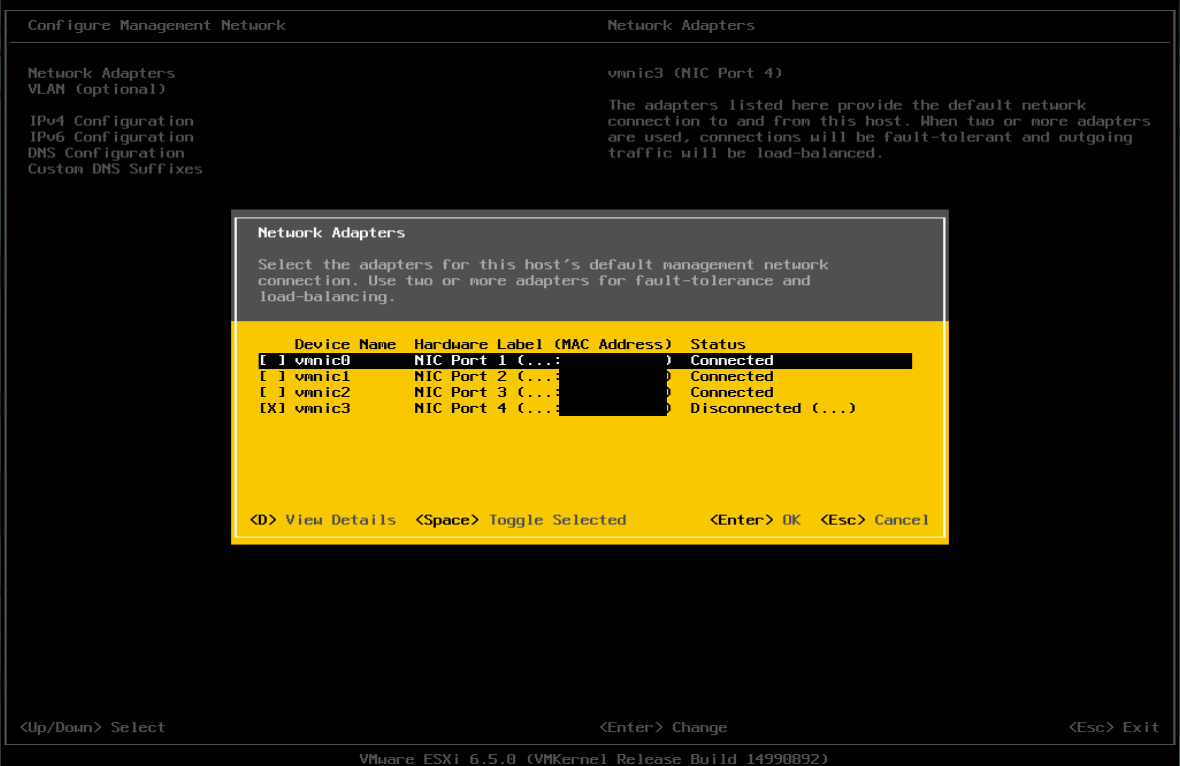The height and width of the screenshot is (766, 1180).
Task: Select the Network Adapters menu entry
Action: click(101, 72)
